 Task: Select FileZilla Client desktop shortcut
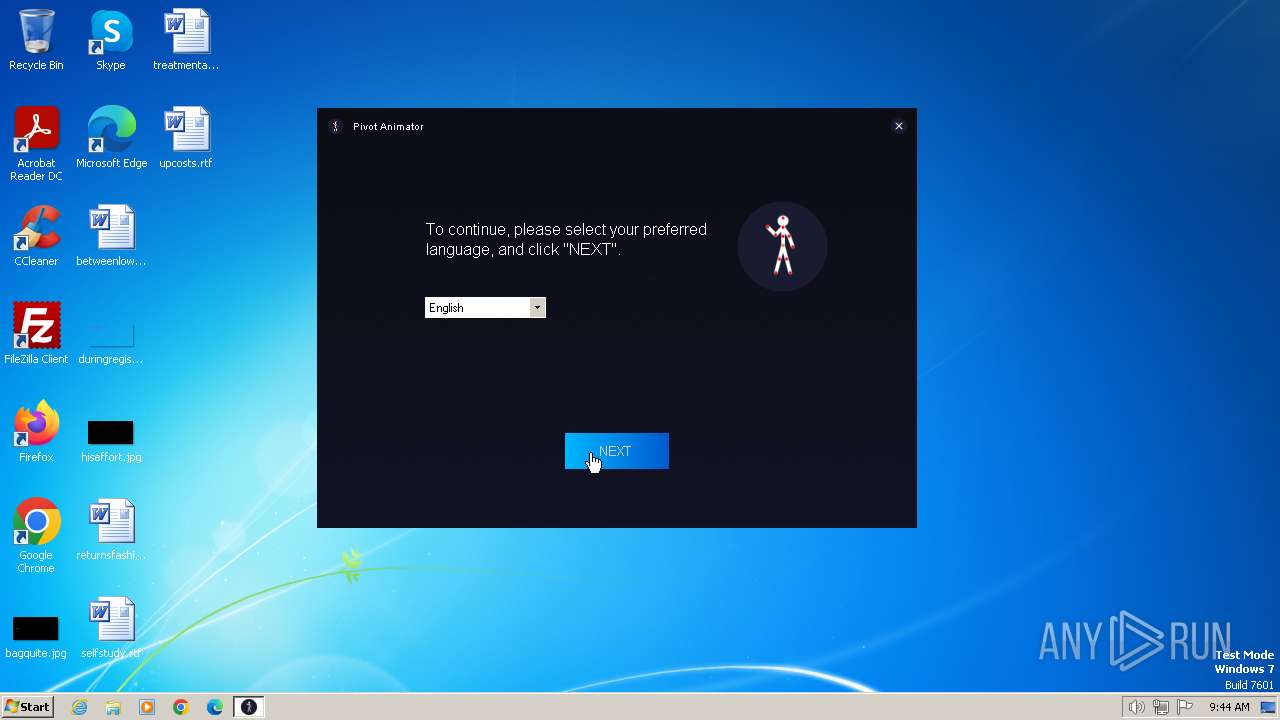pos(36,334)
